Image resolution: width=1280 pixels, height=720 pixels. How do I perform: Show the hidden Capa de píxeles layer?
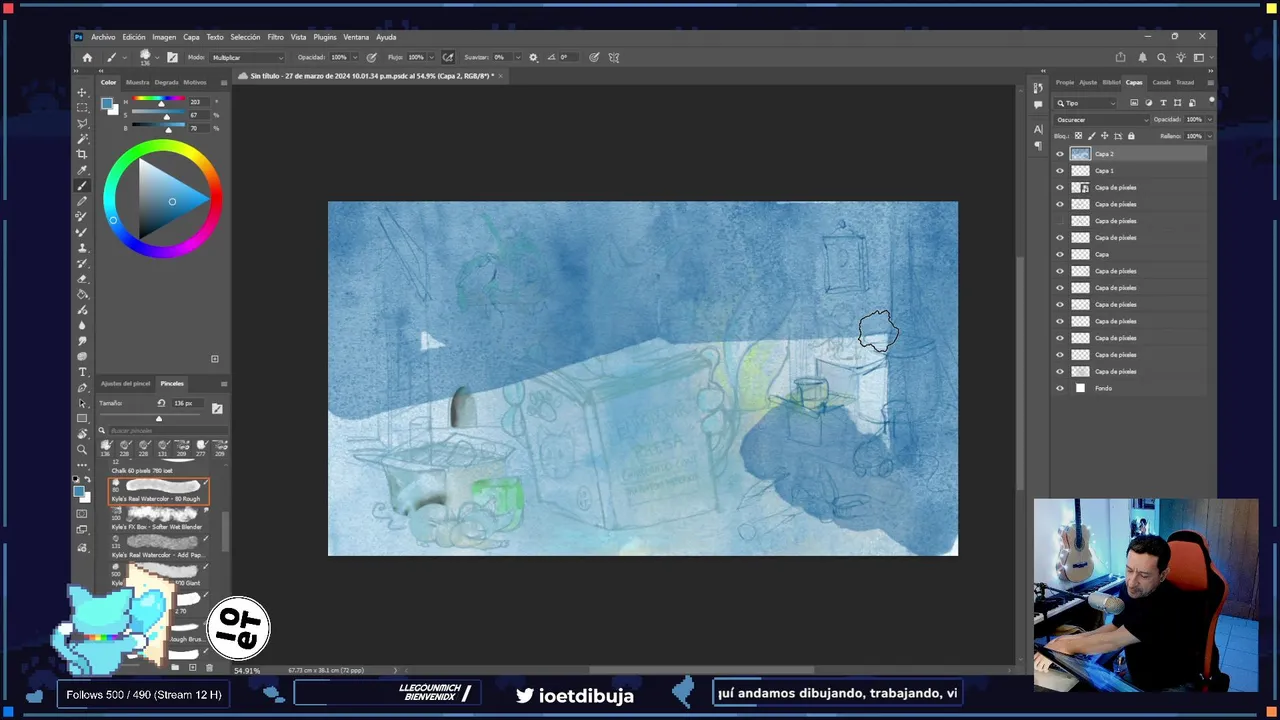(1060, 221)
